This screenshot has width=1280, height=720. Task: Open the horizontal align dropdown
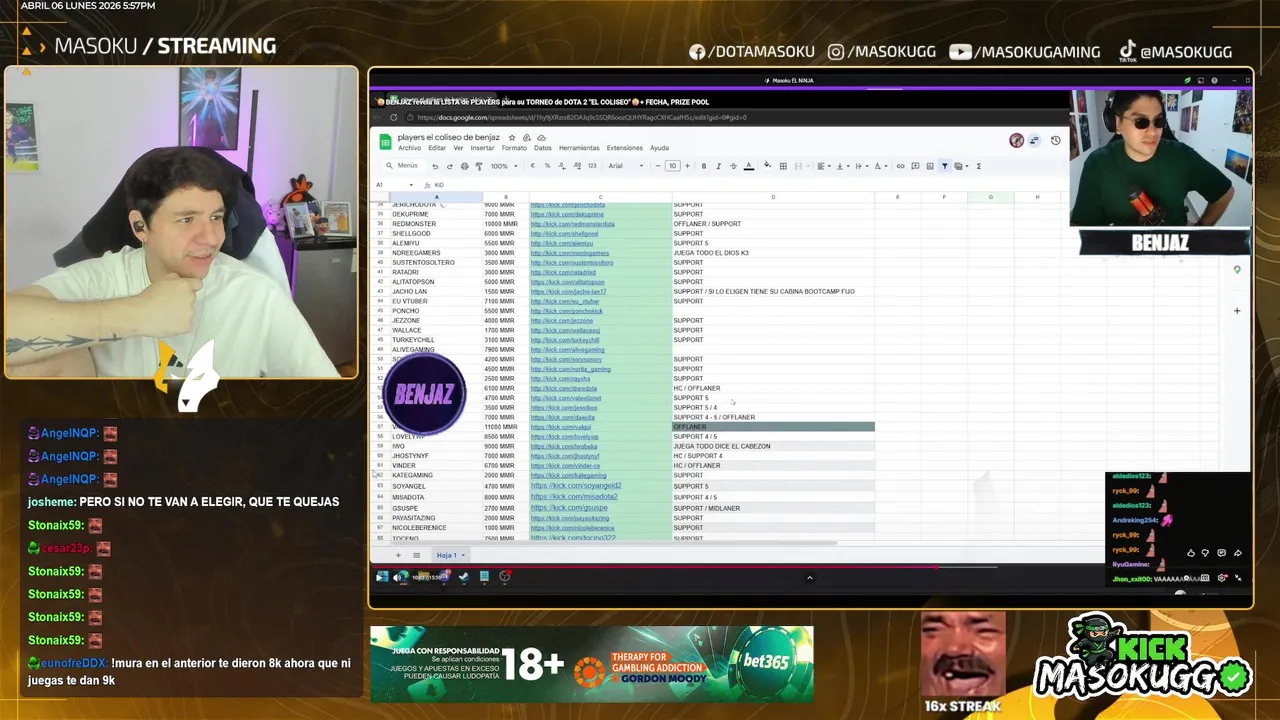824,166
